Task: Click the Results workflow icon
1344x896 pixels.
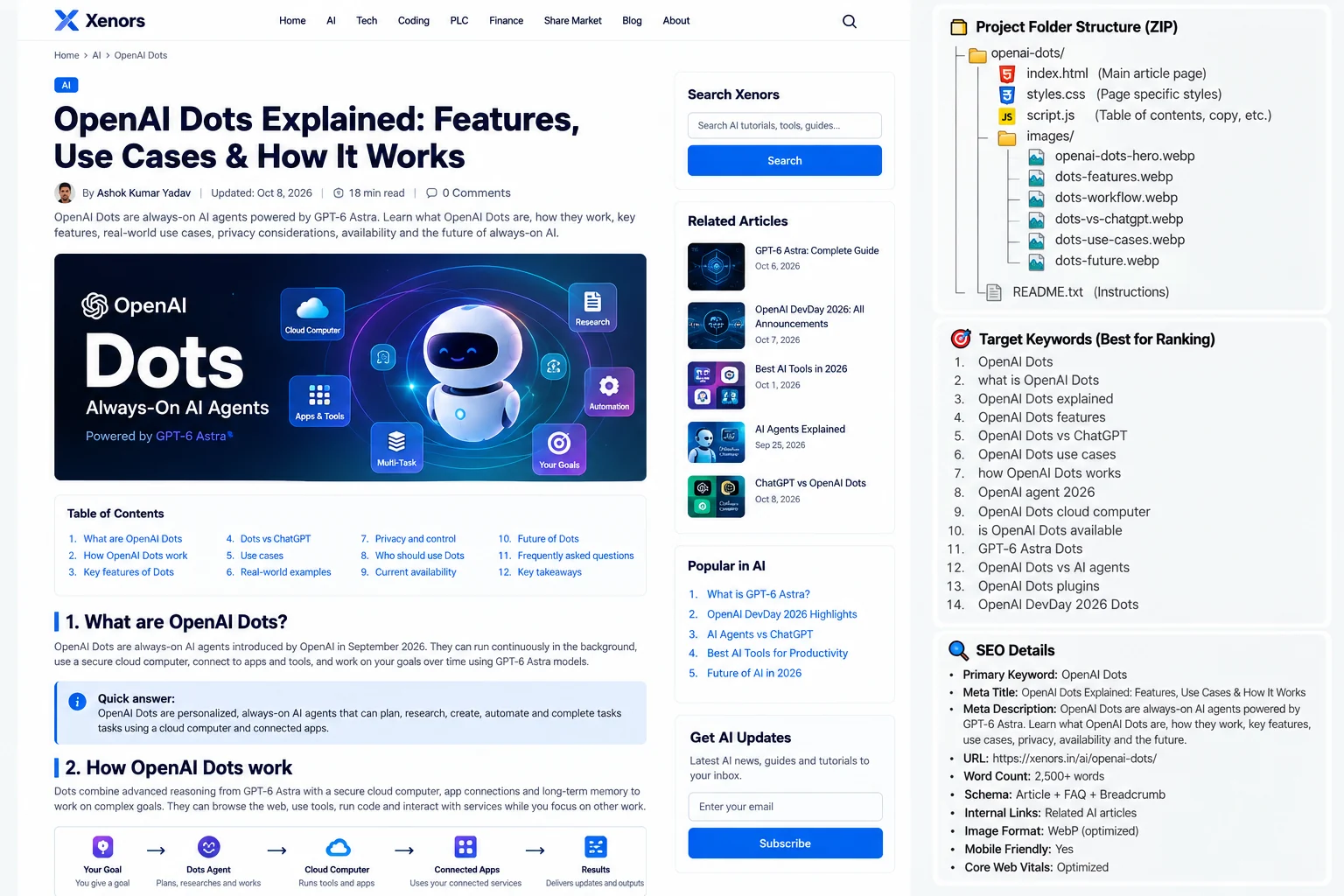Action: click(596, 847)
